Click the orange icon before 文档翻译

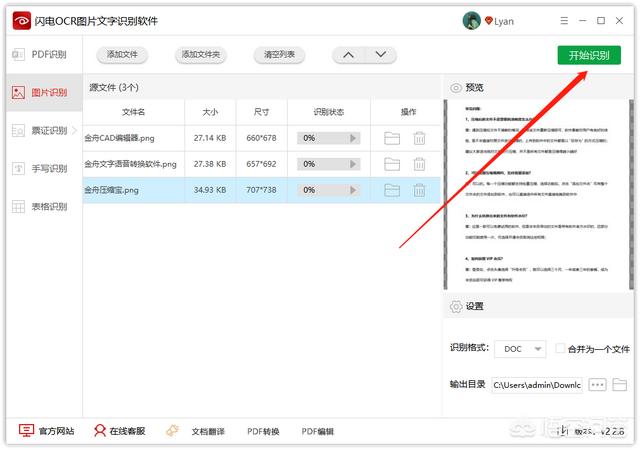(x=172, y=431)
